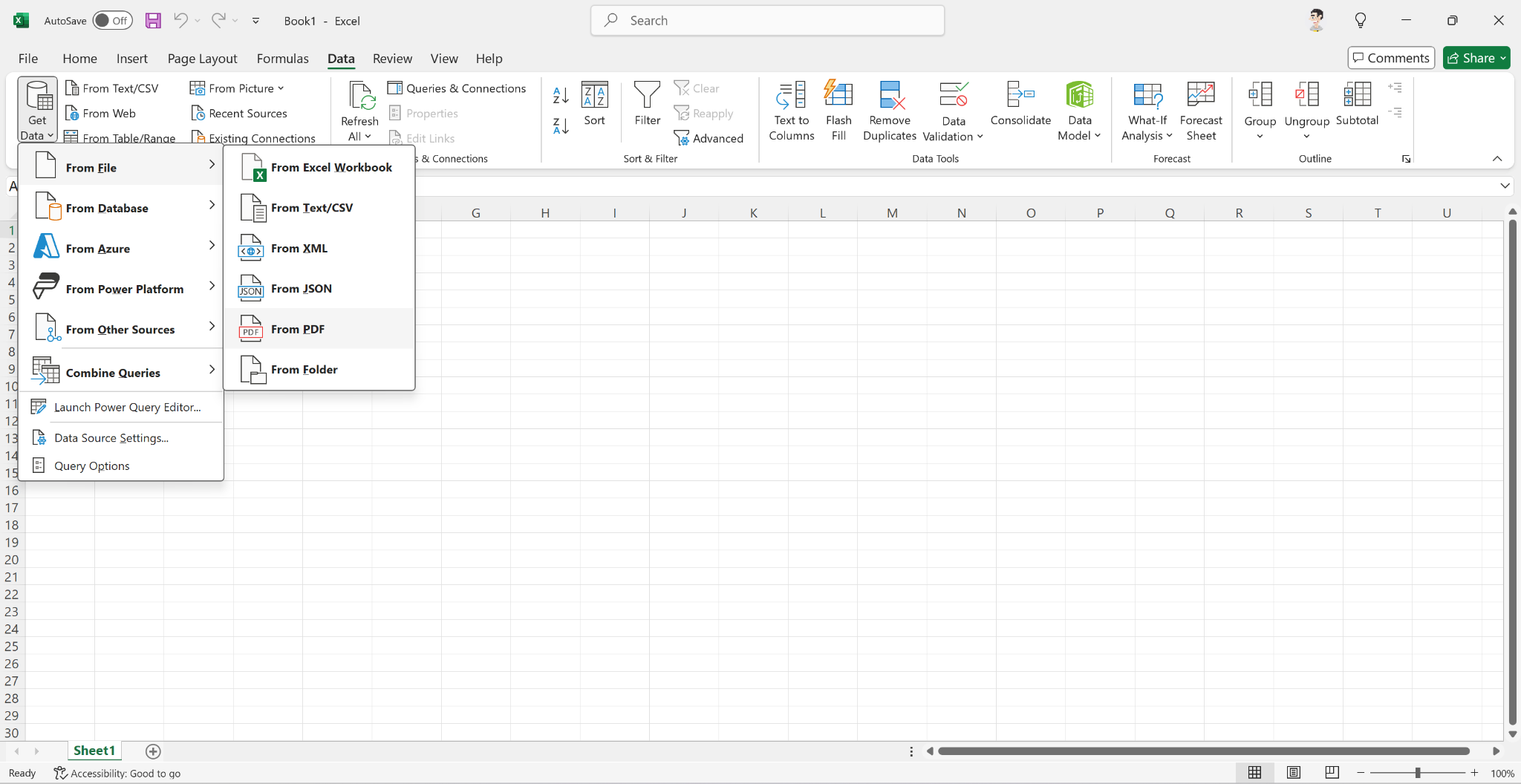Switch to Page Break Preview button
1521x784 pixels.
click(1332, 773)
